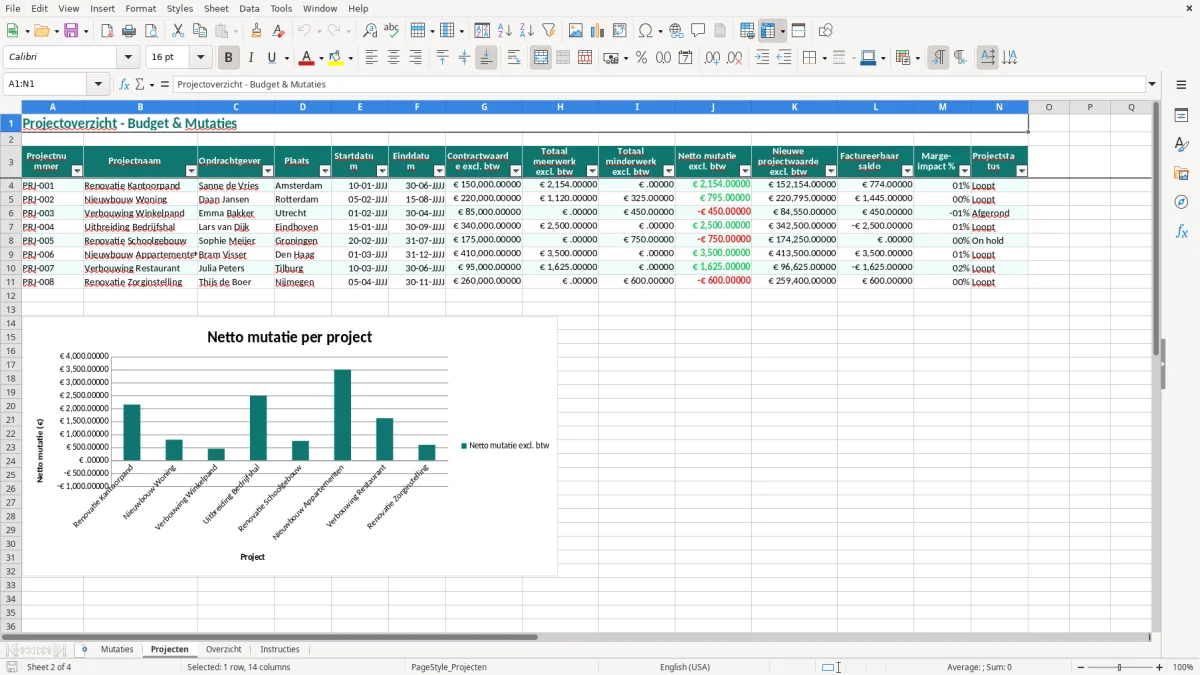The image size is (1200, 675).
Task: Toggle Center Horizontally alignment
Action: pos(394,58)
